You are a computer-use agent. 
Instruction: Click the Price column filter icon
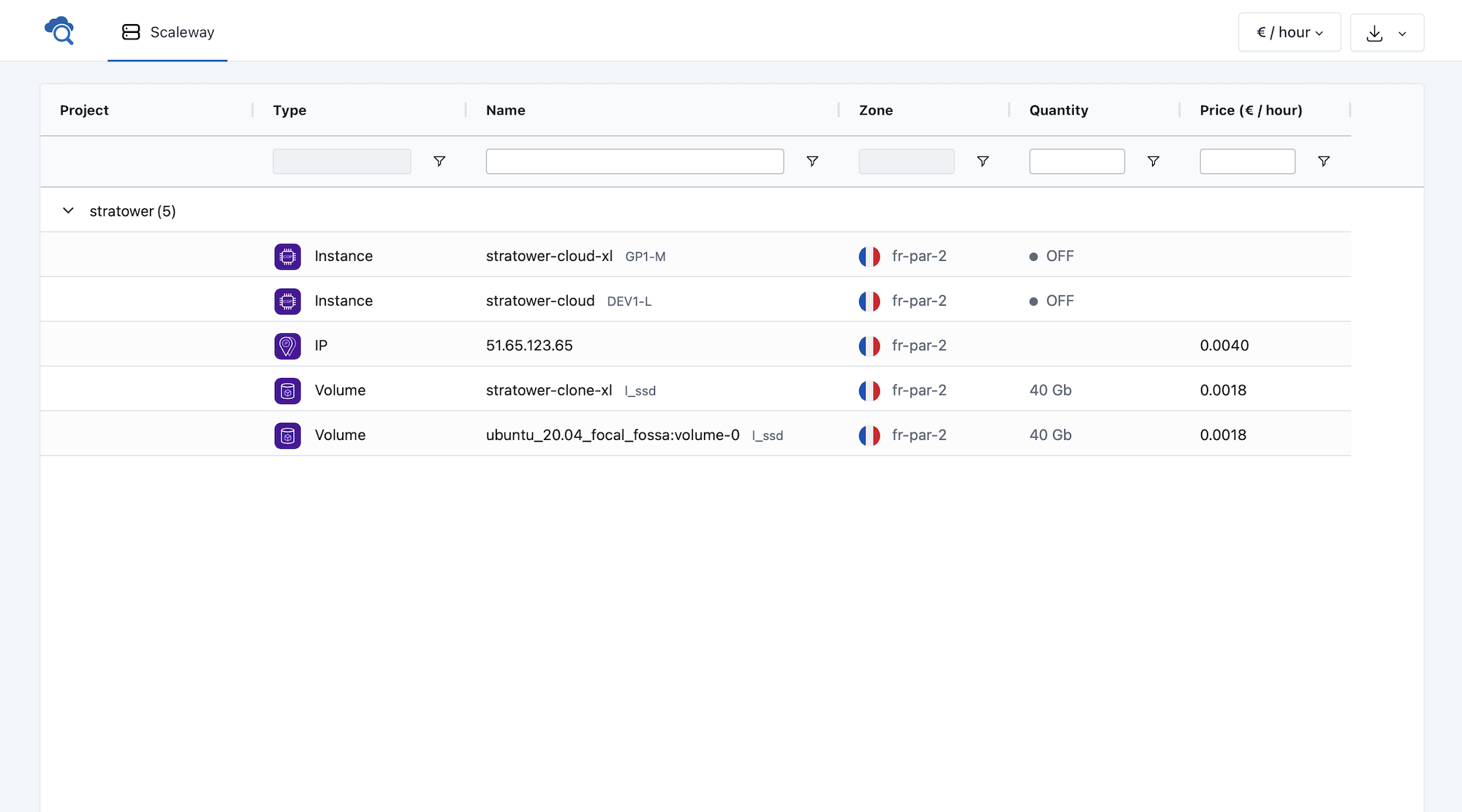click(1323, 161)
